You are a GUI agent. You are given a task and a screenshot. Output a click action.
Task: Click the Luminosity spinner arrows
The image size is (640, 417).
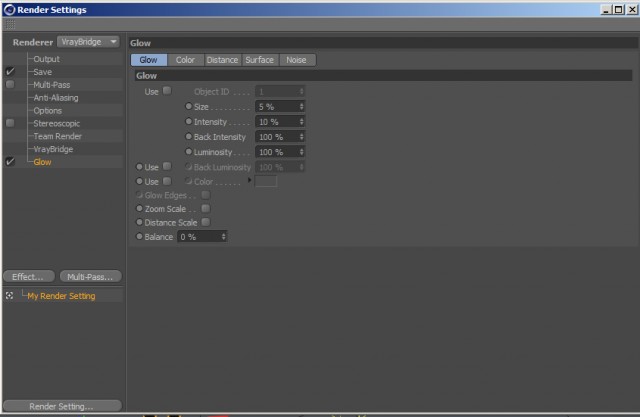tap(302, 152)
